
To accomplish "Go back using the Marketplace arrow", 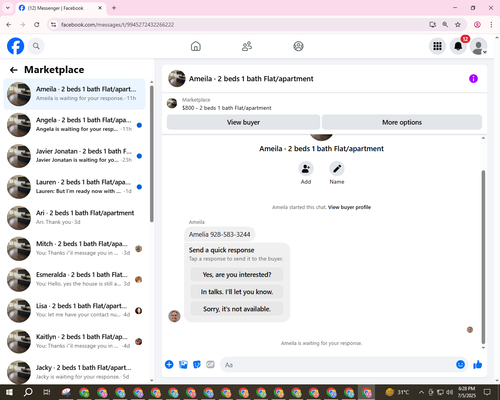I will [13, 70].
